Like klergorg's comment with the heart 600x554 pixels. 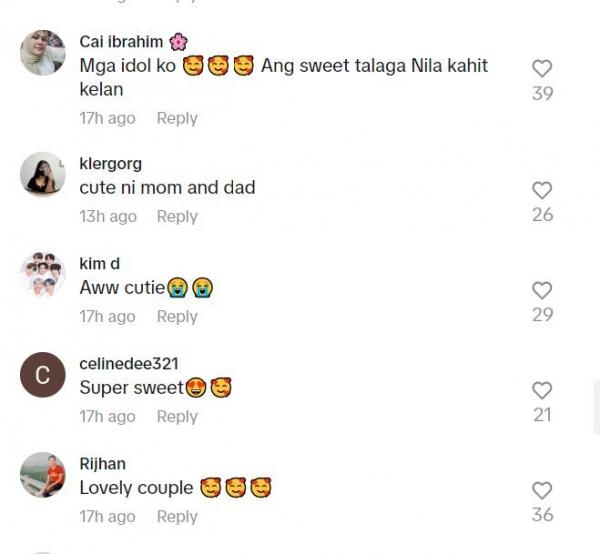(x=542, y=190)
